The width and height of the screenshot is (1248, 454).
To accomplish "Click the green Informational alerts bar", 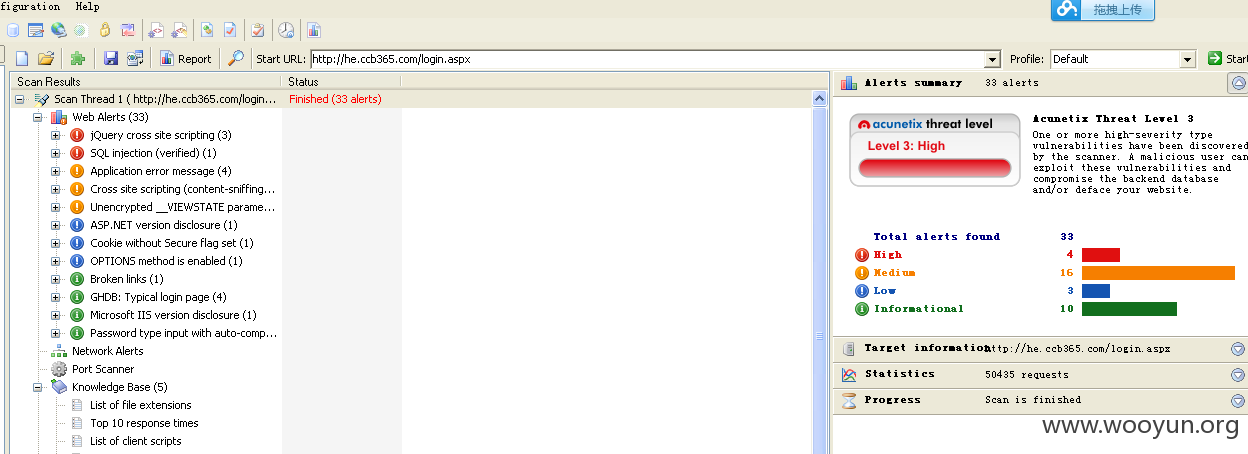I will 1129,309.
